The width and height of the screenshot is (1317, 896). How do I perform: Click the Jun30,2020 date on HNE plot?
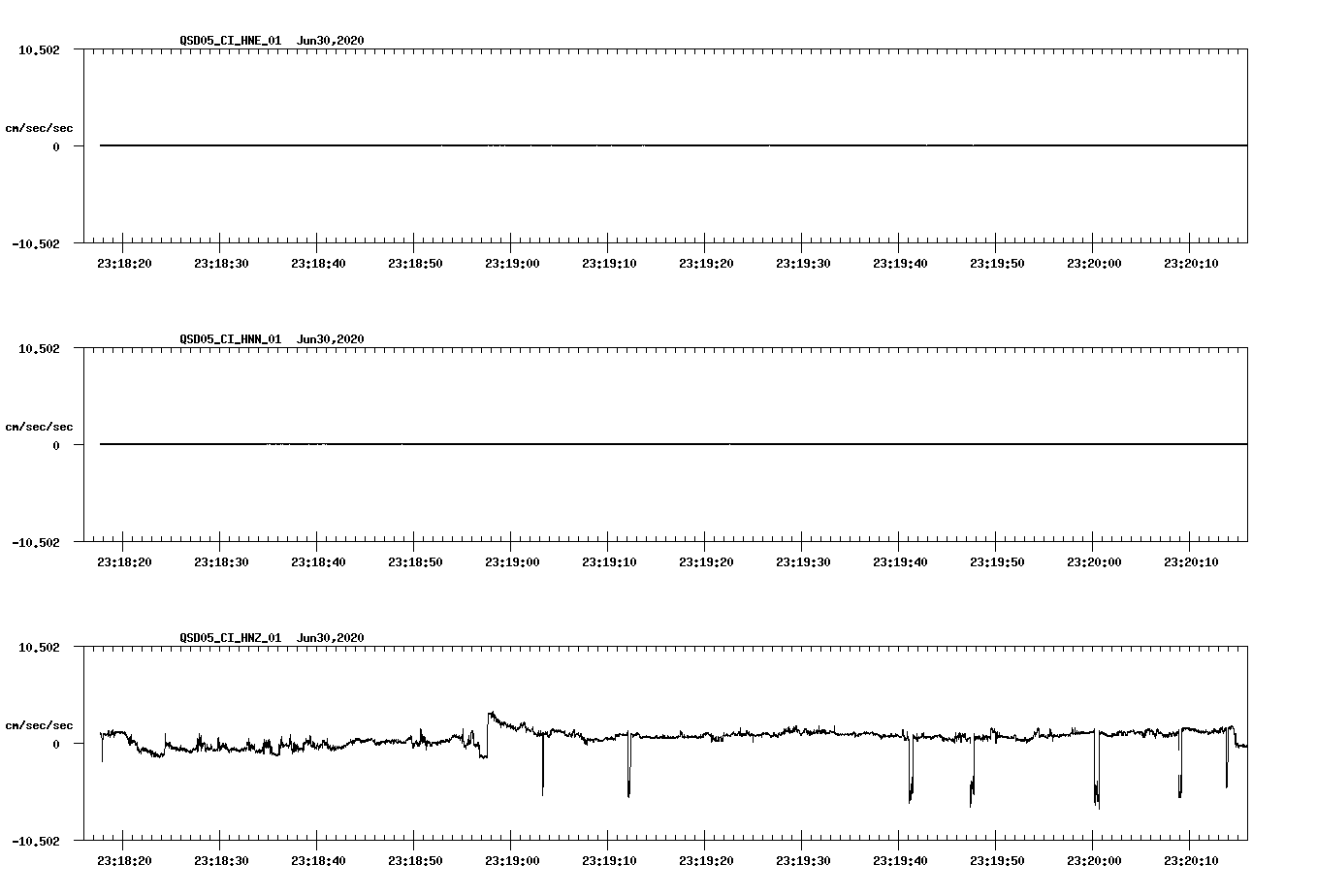point(331,41)
